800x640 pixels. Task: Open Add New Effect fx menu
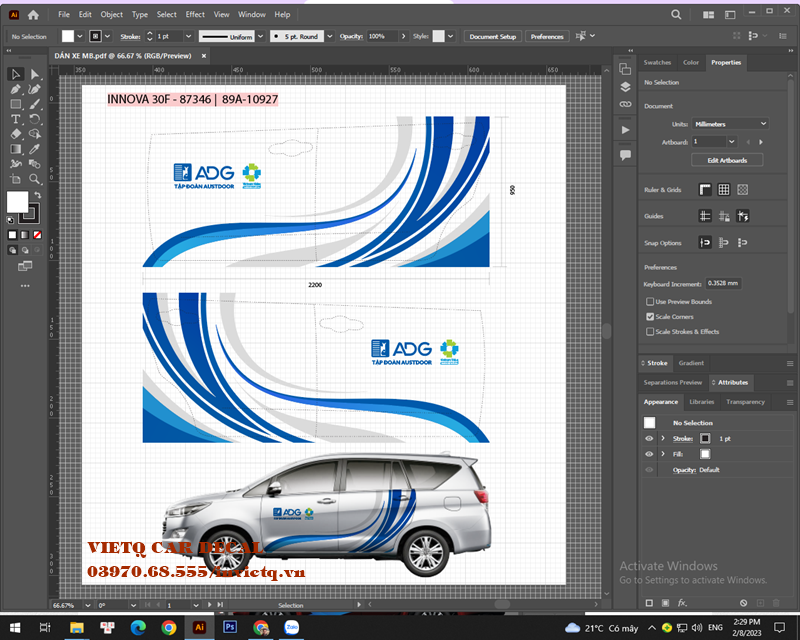pyautogui.click(x=682, y=603)
